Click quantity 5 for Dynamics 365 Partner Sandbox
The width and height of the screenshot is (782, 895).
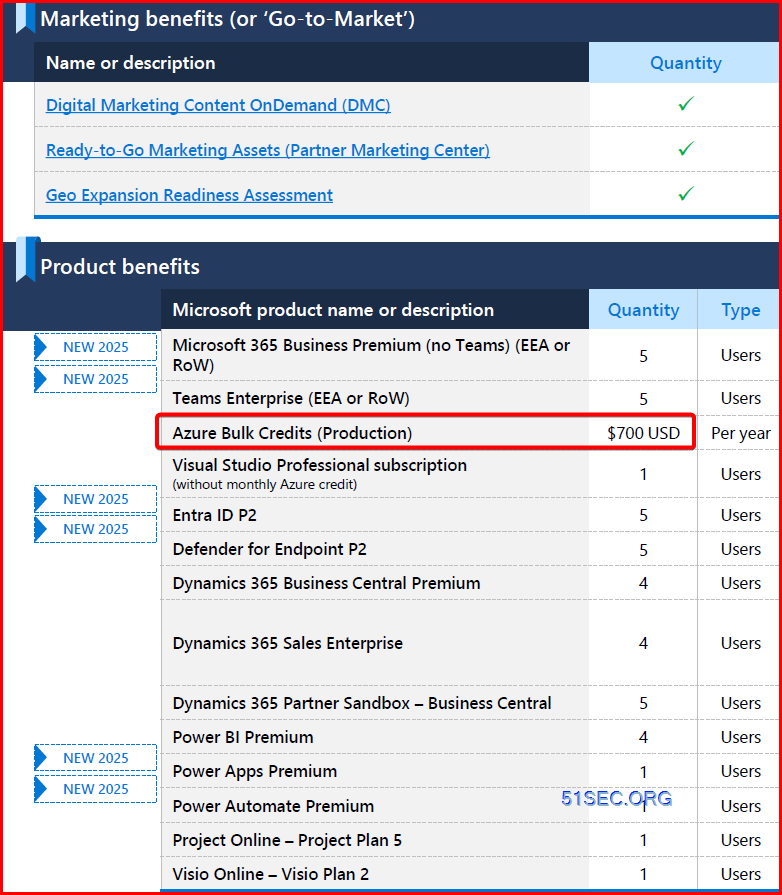pyautogui.click(x=643, y=703)
